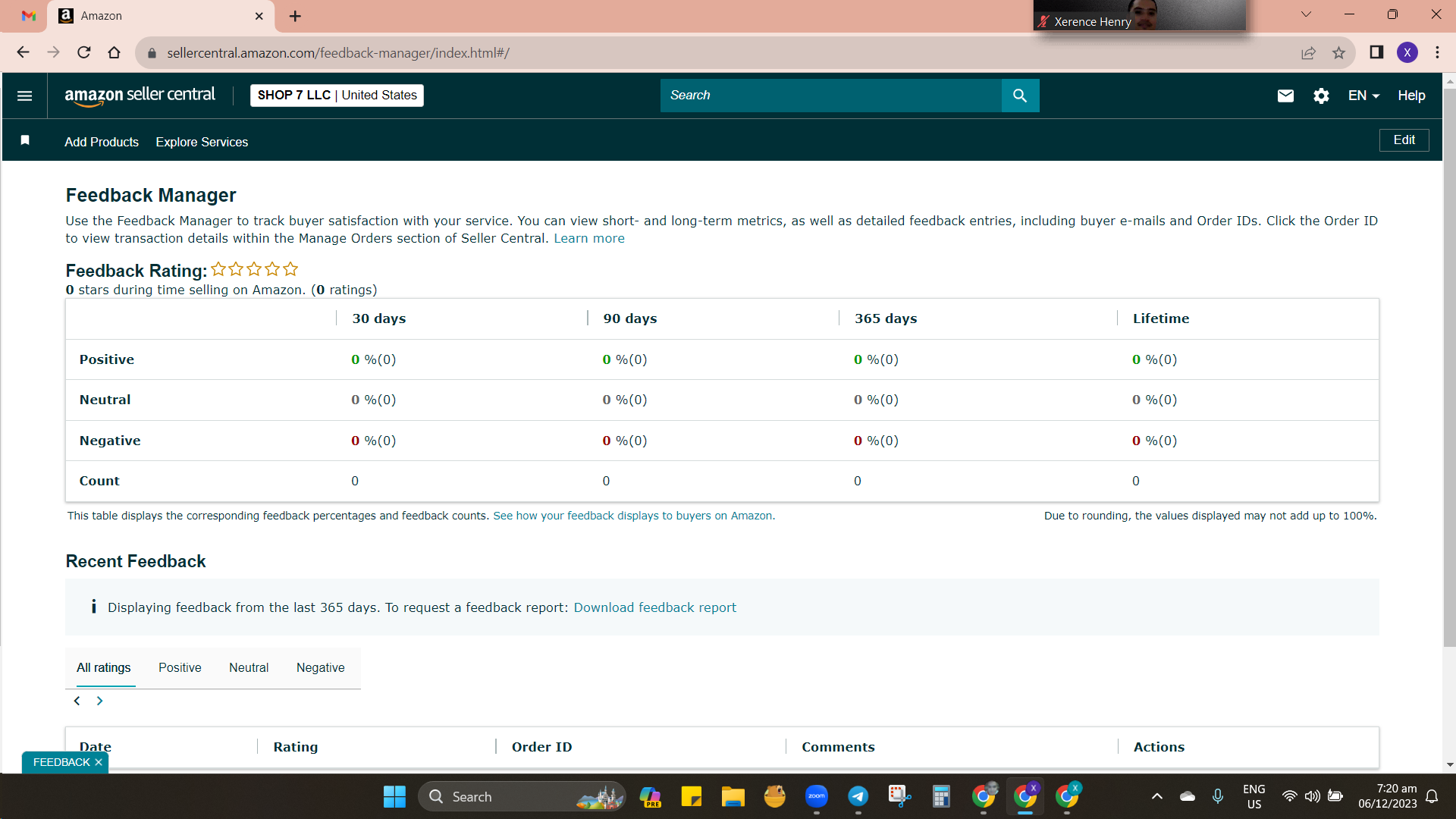Expand the EN language dropdown
The width and height of the screenshot is (1456, 819).
[1363, 96]
